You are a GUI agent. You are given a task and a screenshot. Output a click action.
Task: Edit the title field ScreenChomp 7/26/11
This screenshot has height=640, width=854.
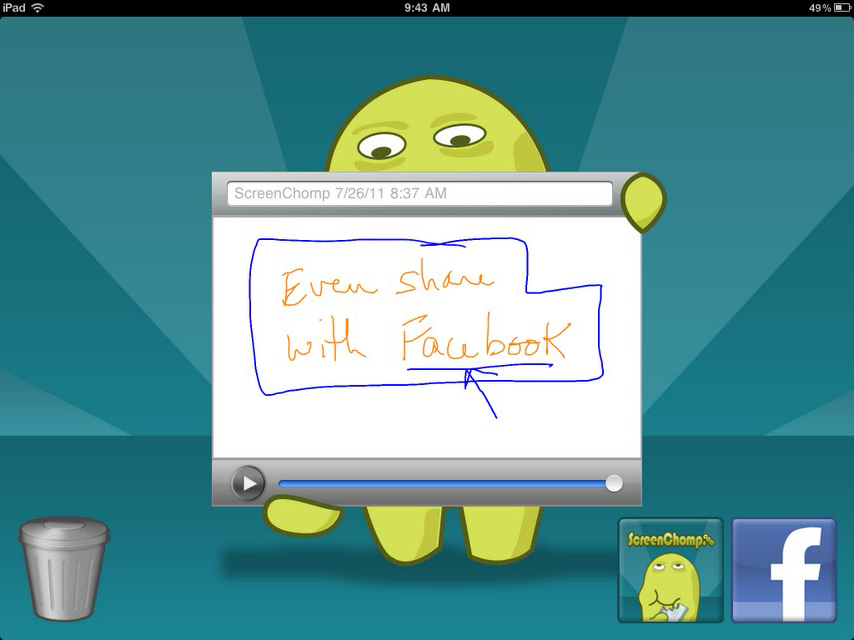point(419,193)
